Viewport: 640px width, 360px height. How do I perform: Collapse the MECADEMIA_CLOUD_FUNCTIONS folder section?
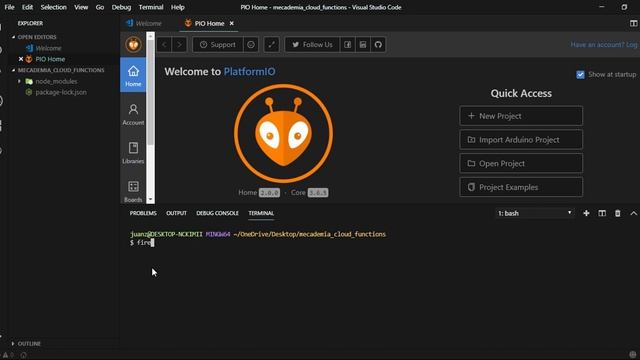(x=61, y=70)
